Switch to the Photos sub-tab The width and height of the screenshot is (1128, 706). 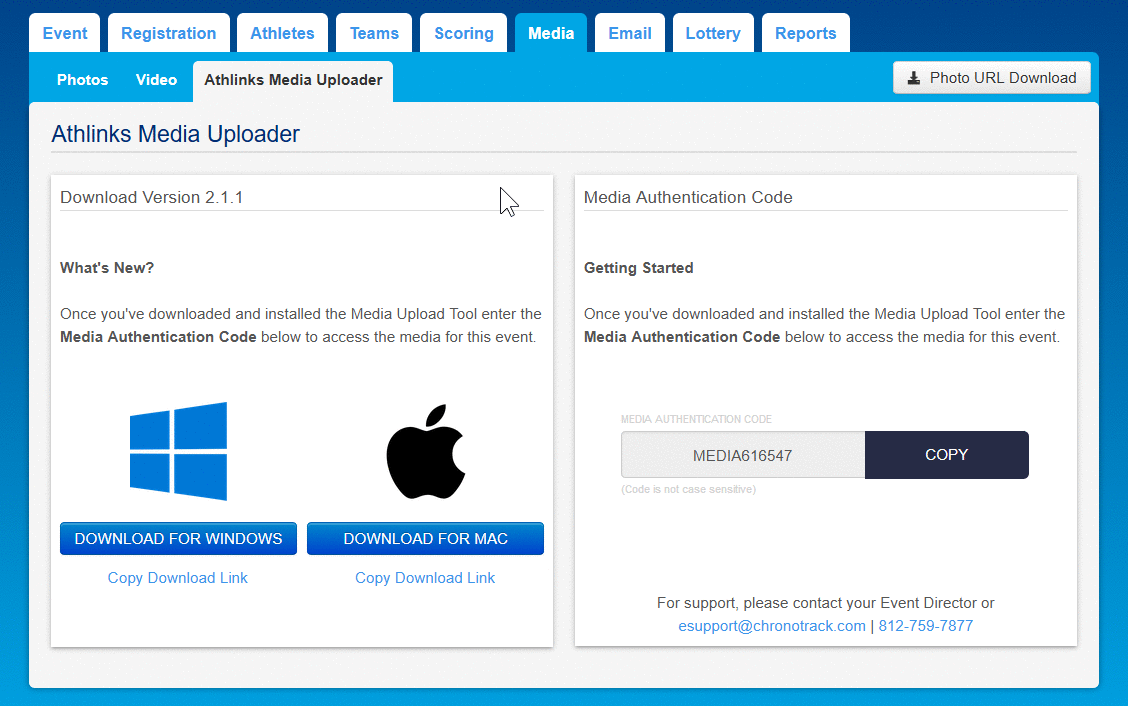[83, 80]
